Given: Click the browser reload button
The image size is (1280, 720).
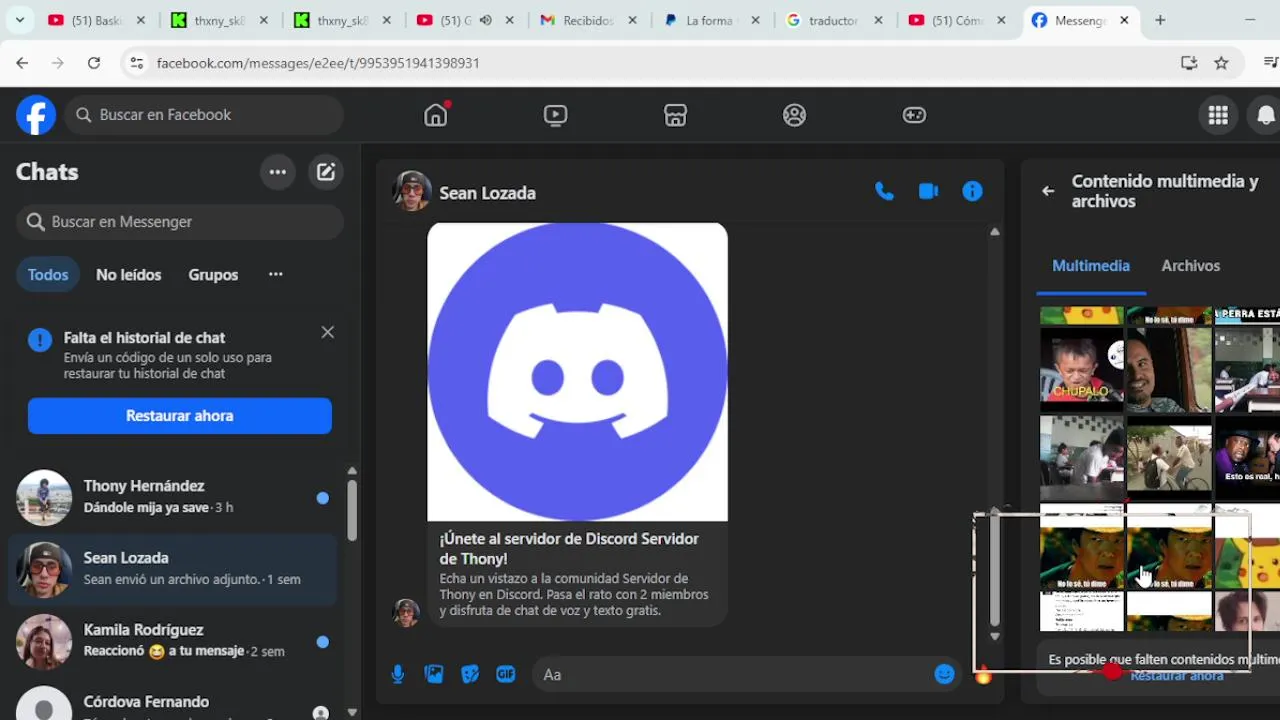Looking at the screenshot, I should 94,63.
